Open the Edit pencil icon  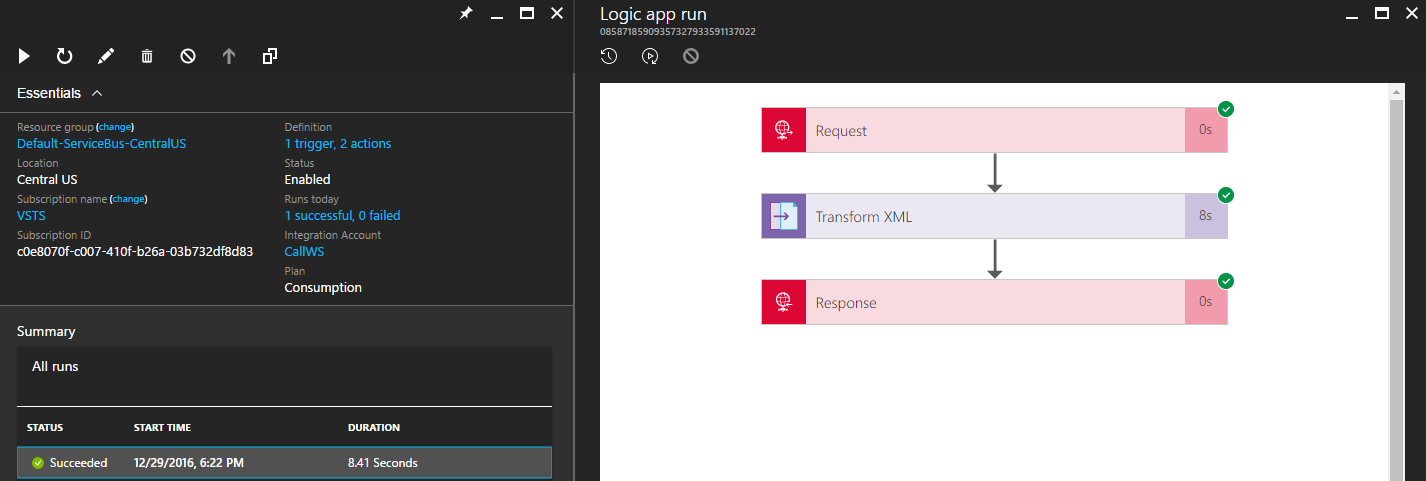[106, 57]
